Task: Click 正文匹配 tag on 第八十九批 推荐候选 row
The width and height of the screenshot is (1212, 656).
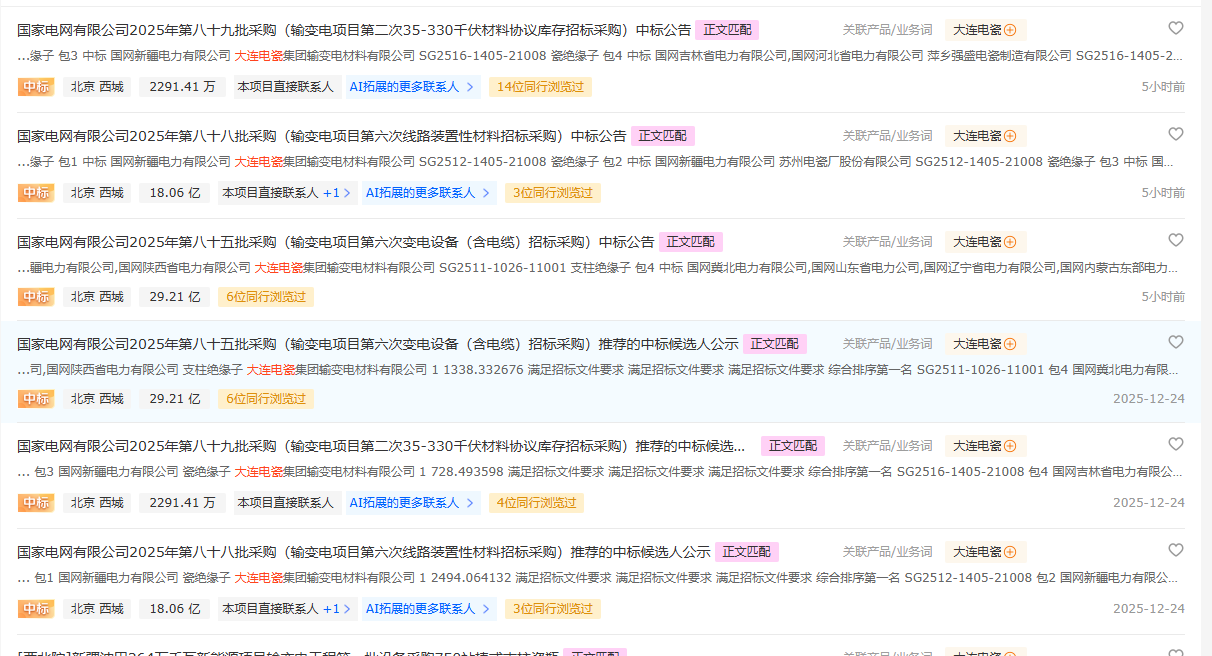Action: pyautogui.click(x=793, y=446)
